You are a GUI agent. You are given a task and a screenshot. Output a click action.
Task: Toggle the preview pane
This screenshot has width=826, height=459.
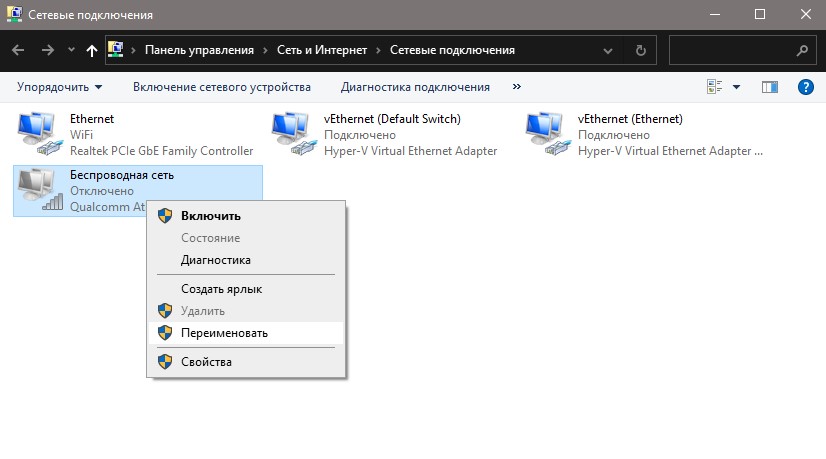[770, 87]
